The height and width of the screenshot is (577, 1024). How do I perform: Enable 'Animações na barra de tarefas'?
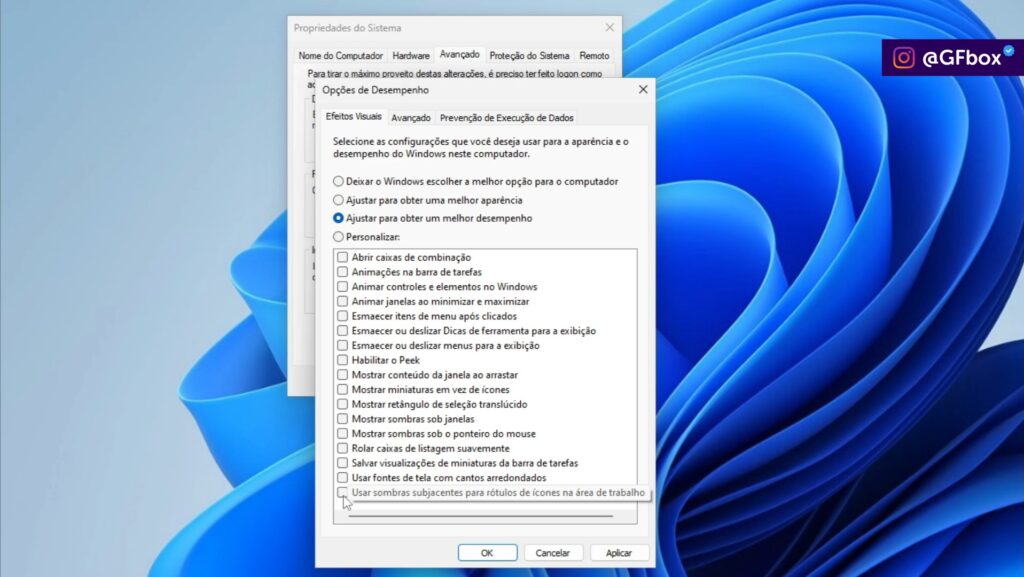[x=342, y=272]
